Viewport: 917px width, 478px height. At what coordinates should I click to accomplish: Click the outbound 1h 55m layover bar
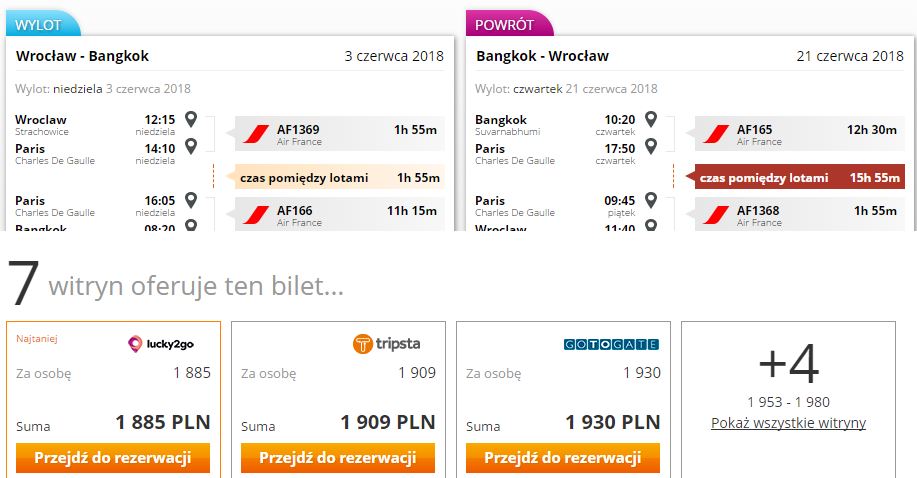pyautogui.click(x=339, y=177)
